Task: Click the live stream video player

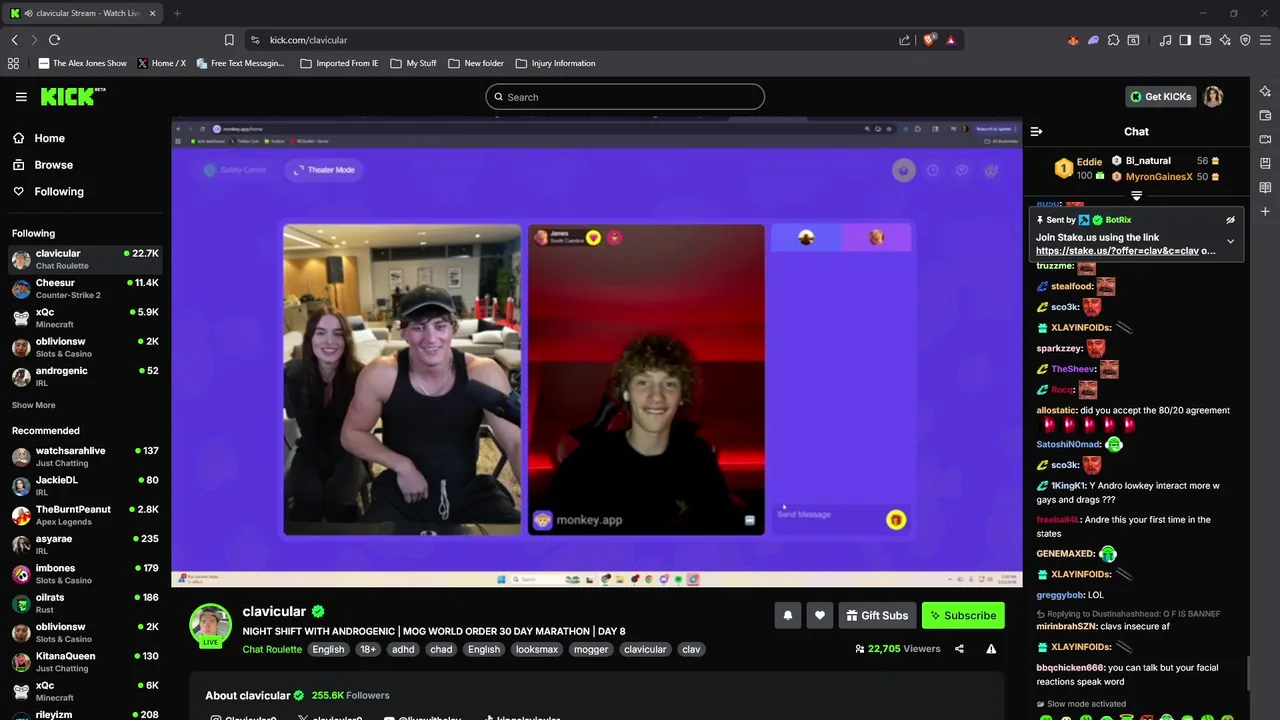Action: click(597, 354)
